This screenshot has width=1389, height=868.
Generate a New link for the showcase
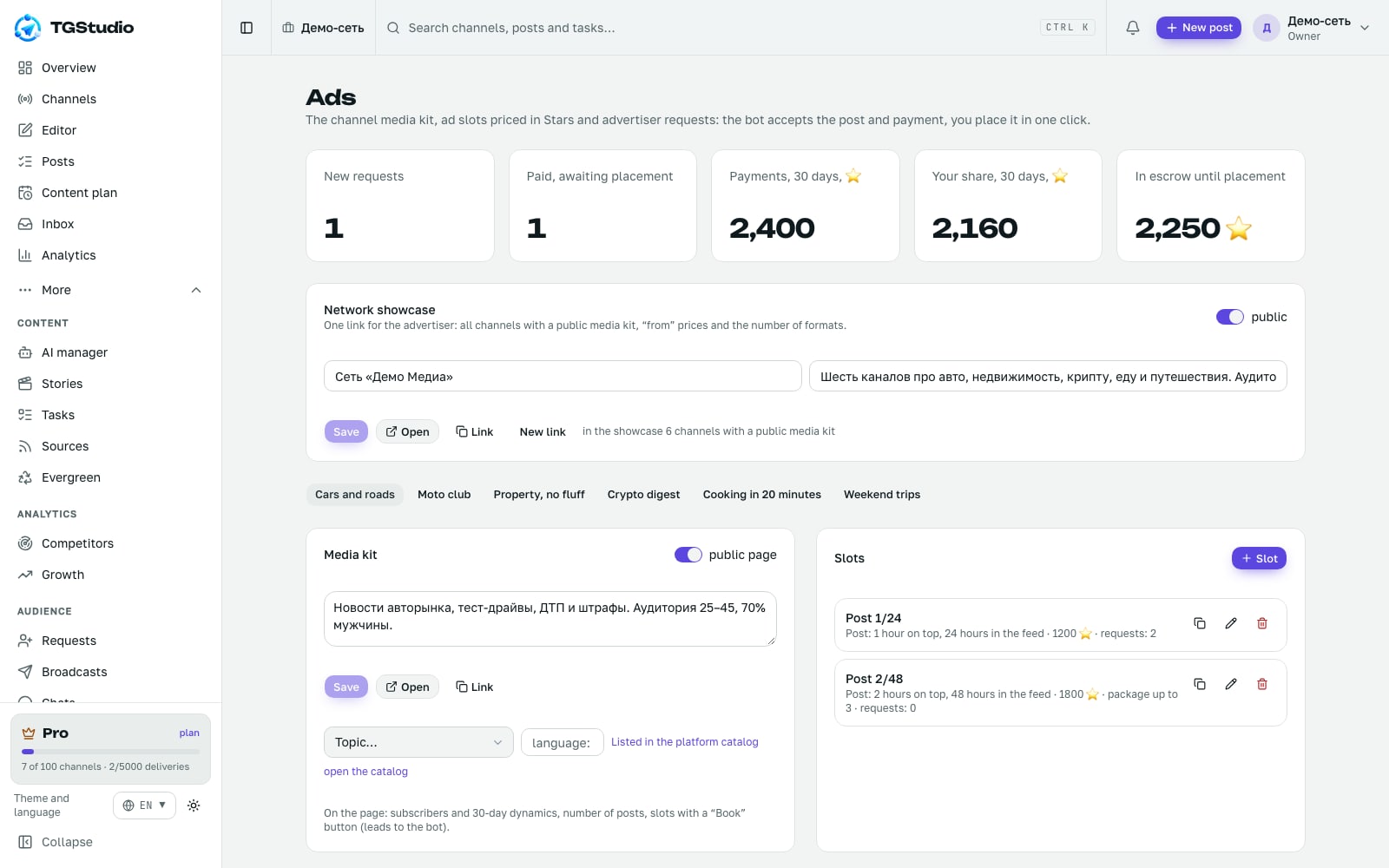(543, 431)
